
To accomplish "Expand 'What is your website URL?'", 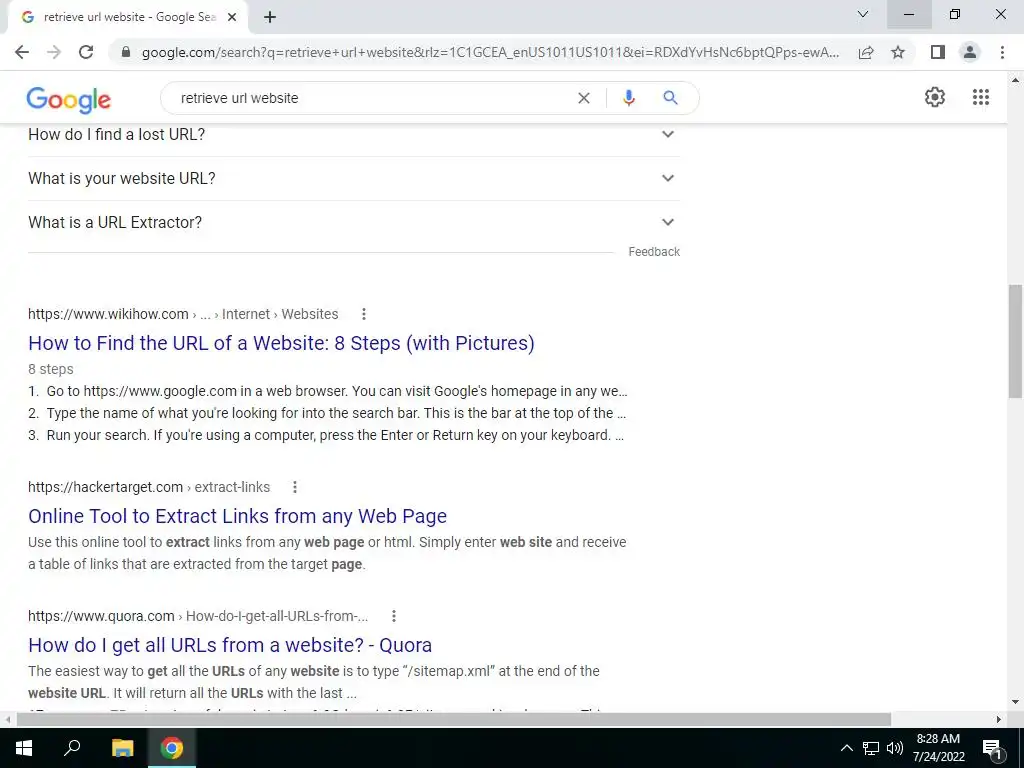I will coord(353,178).
